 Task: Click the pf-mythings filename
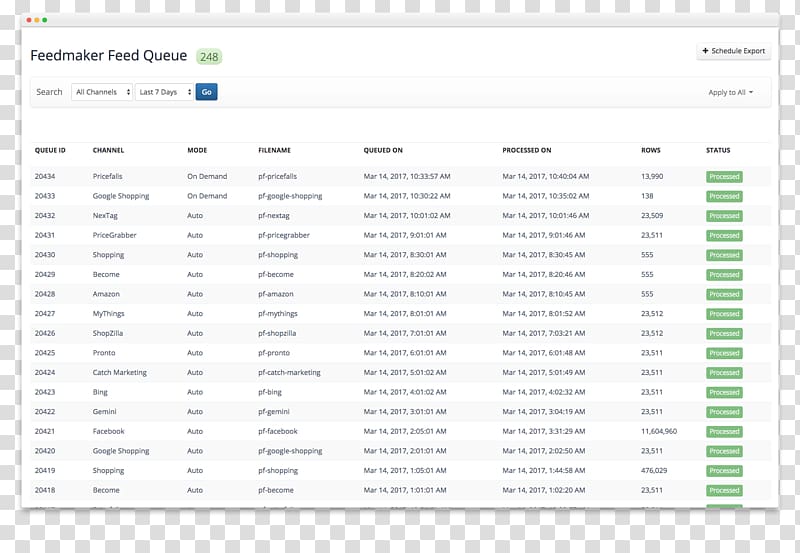[278, 313]
